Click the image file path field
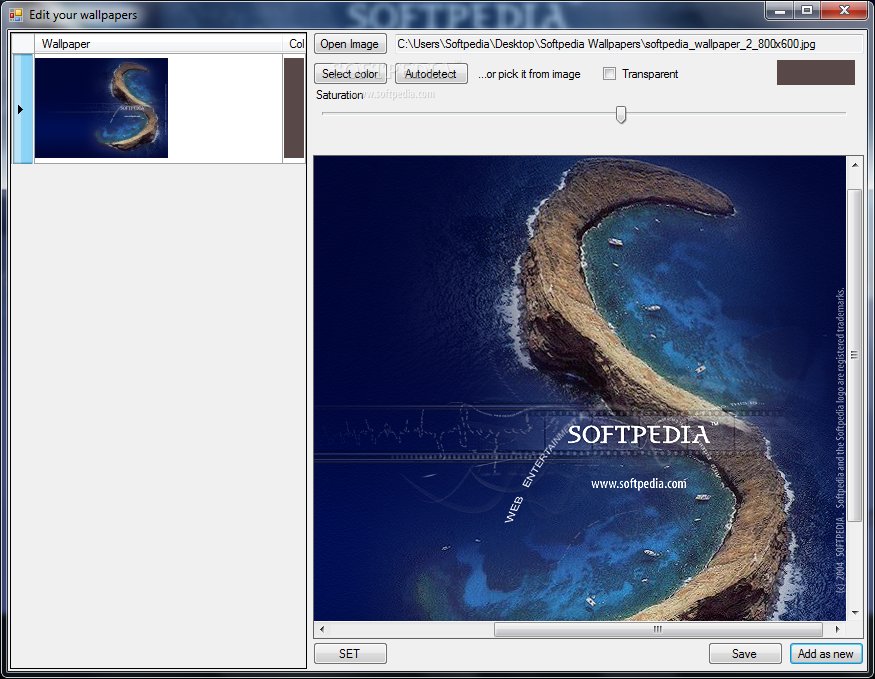 pos(628,44)
